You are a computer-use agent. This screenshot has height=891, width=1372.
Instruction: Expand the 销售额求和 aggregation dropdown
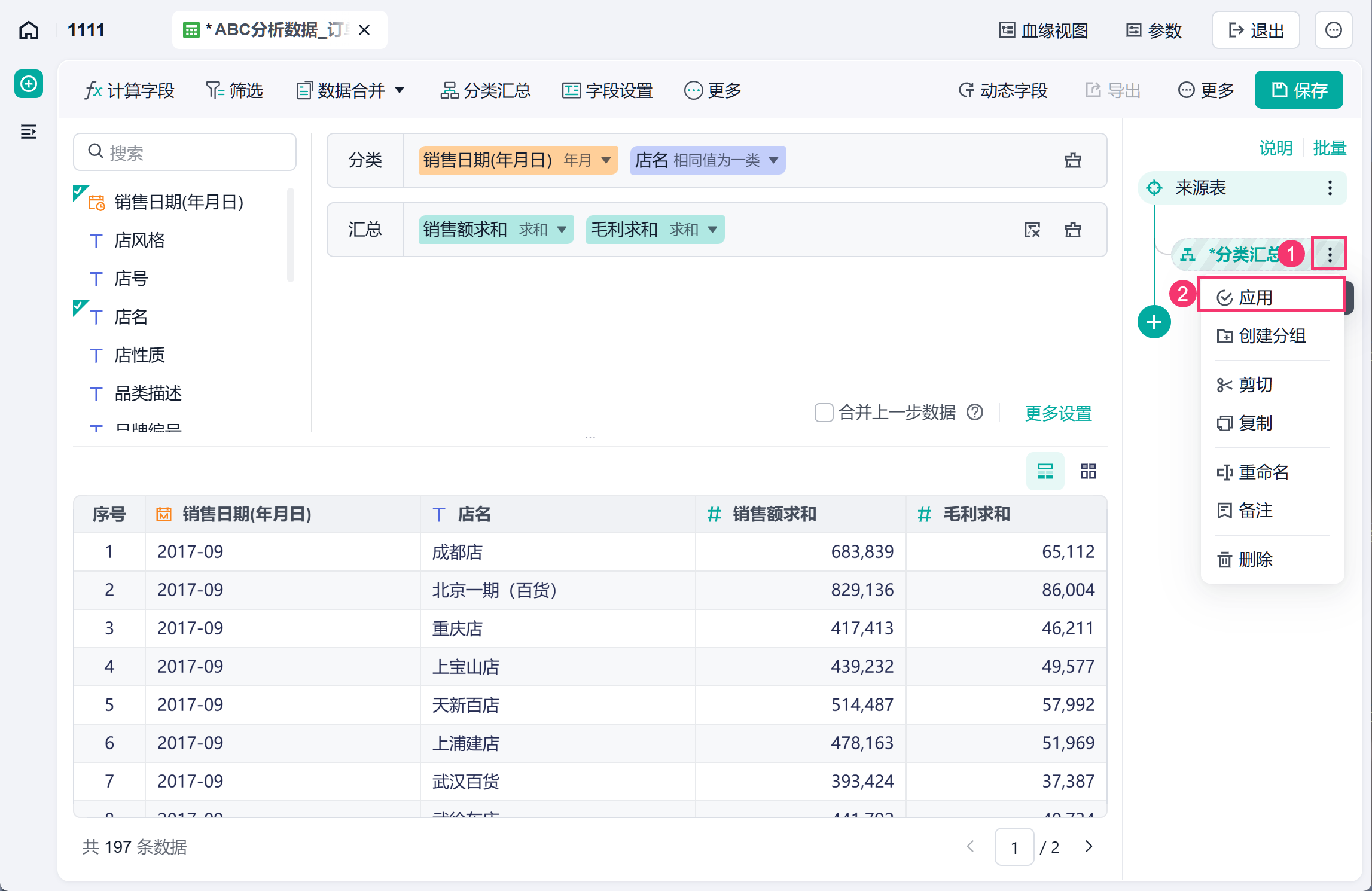point(562,230)
